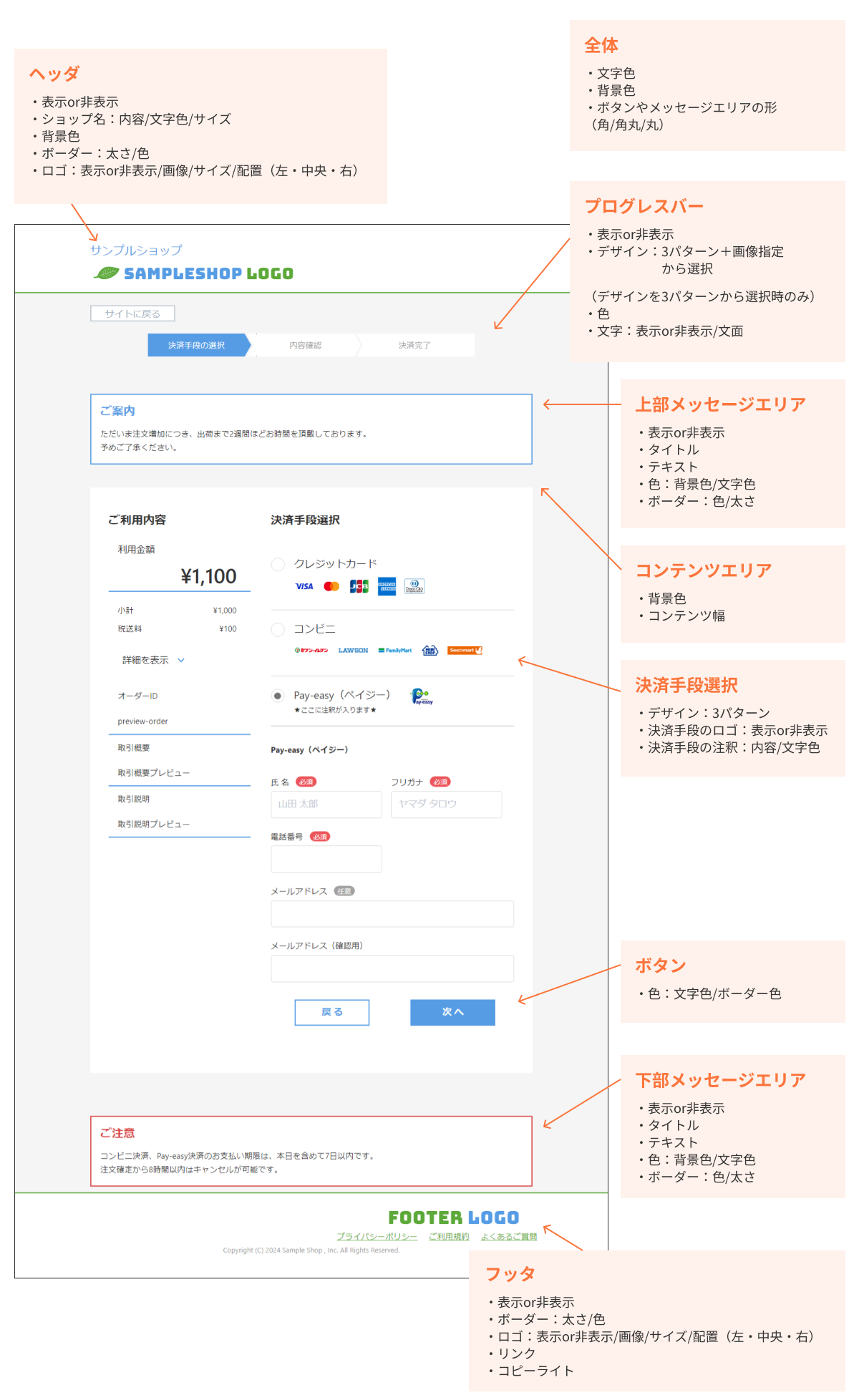Click the Seicomart store logo
The image size is (859, 1400).
pos(465,651)
